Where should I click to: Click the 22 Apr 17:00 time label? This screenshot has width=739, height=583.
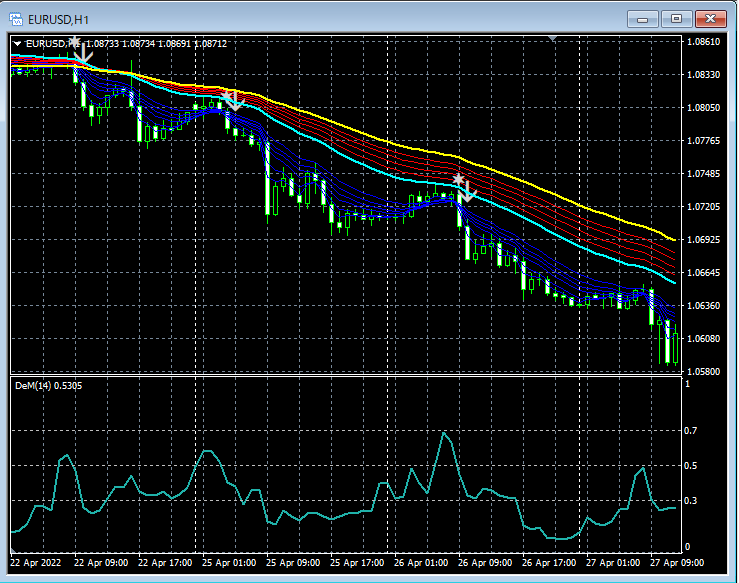tap(165, 563)
